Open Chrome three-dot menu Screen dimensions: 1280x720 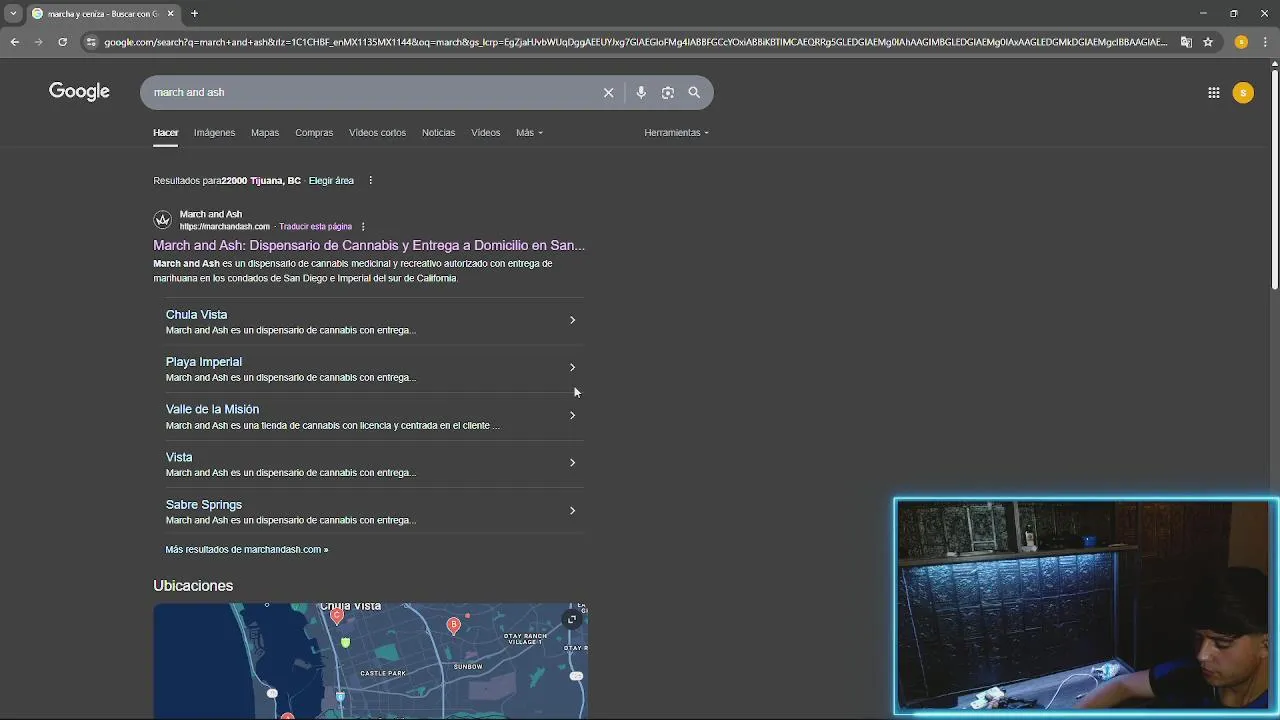(1265, 42)
